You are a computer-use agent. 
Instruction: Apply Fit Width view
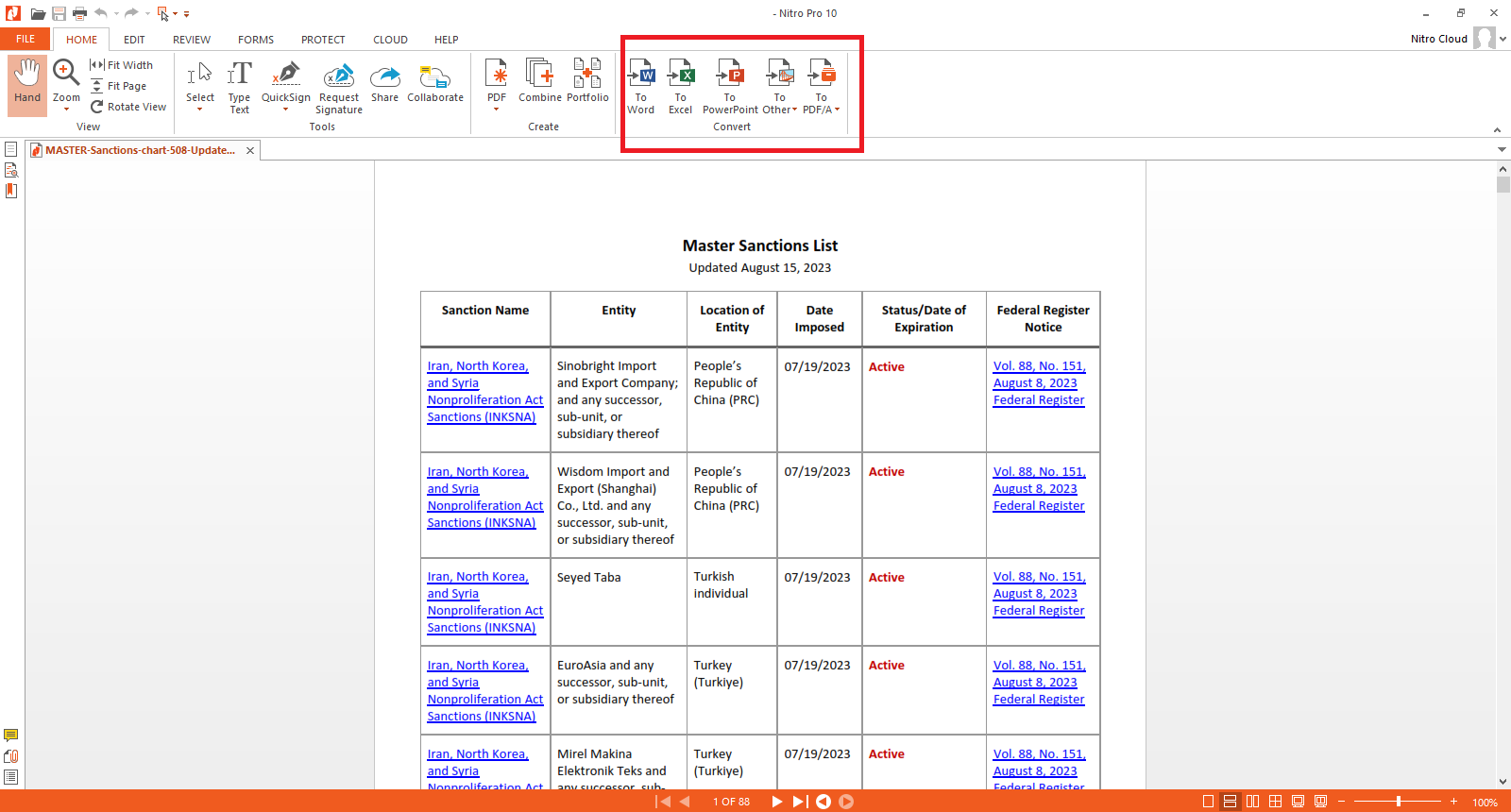point(122,65)
